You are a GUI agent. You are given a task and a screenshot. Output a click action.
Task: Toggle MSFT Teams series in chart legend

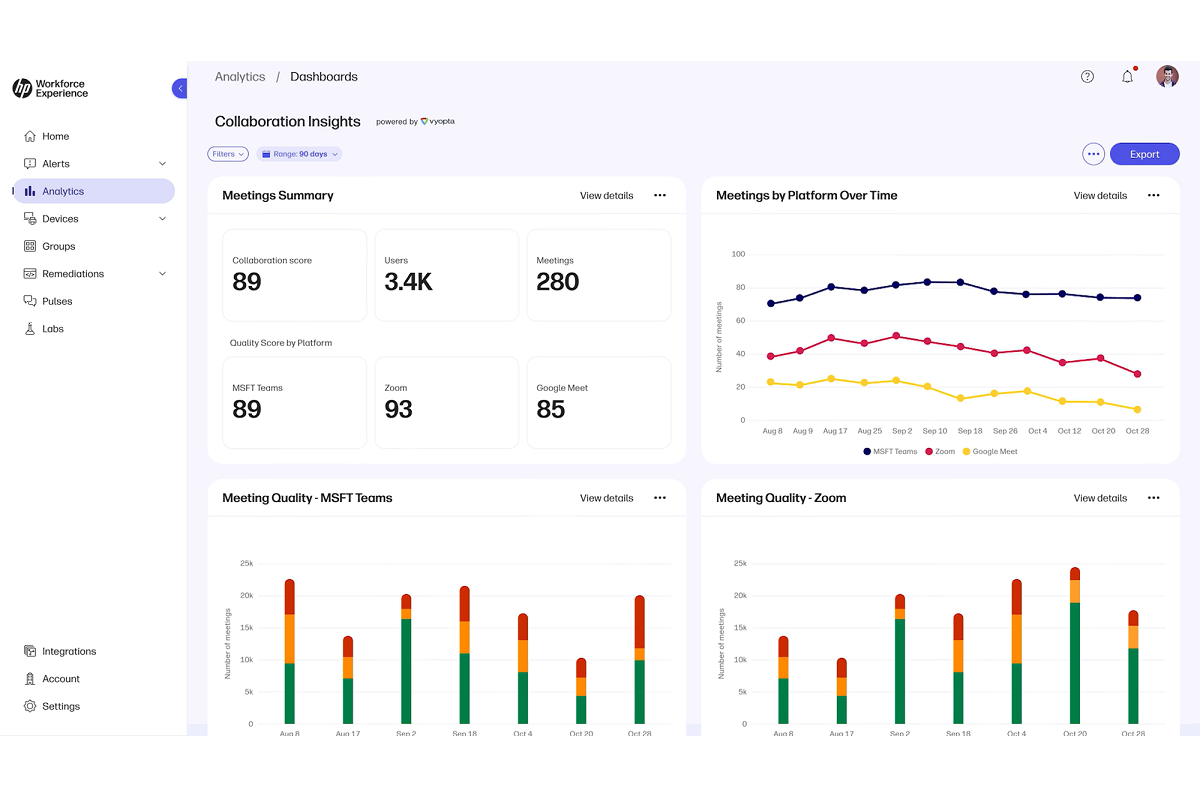(x=890, y=452)
